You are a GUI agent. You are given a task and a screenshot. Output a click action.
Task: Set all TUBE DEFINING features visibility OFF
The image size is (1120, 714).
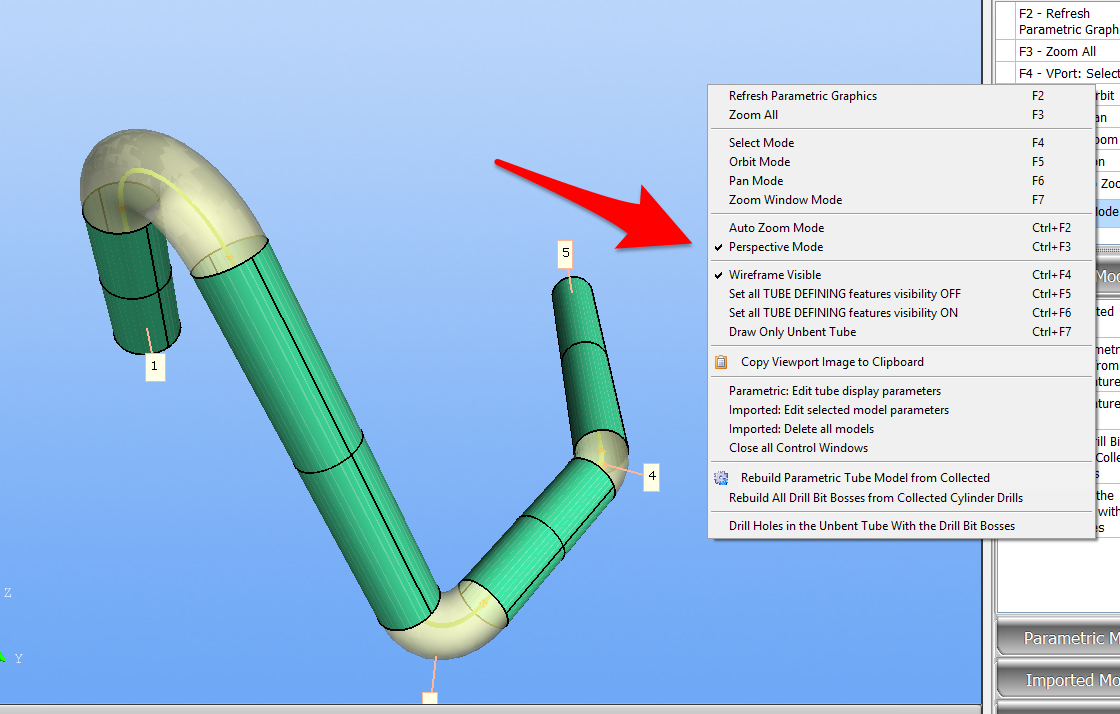click(x=844, y=294)
